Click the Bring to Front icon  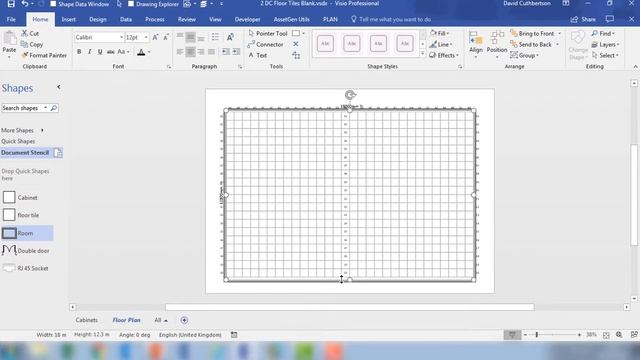(514, 33)
